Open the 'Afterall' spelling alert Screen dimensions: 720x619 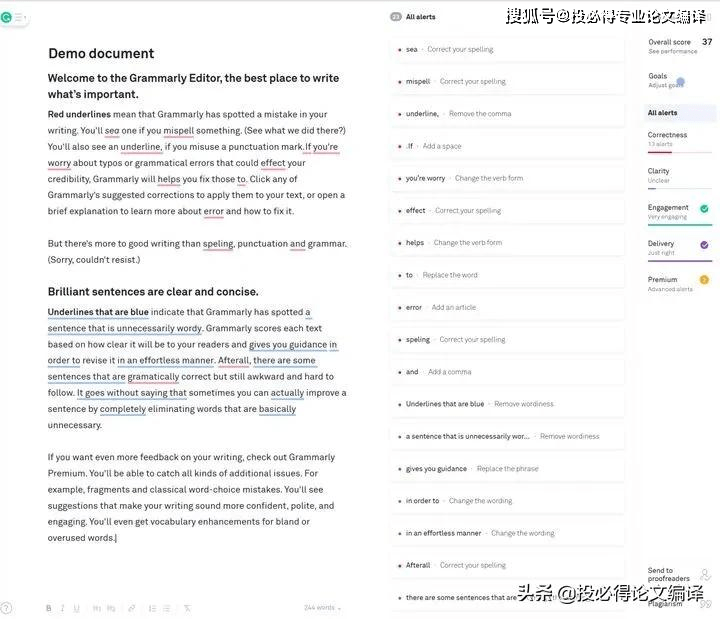(x=508, y=565)
